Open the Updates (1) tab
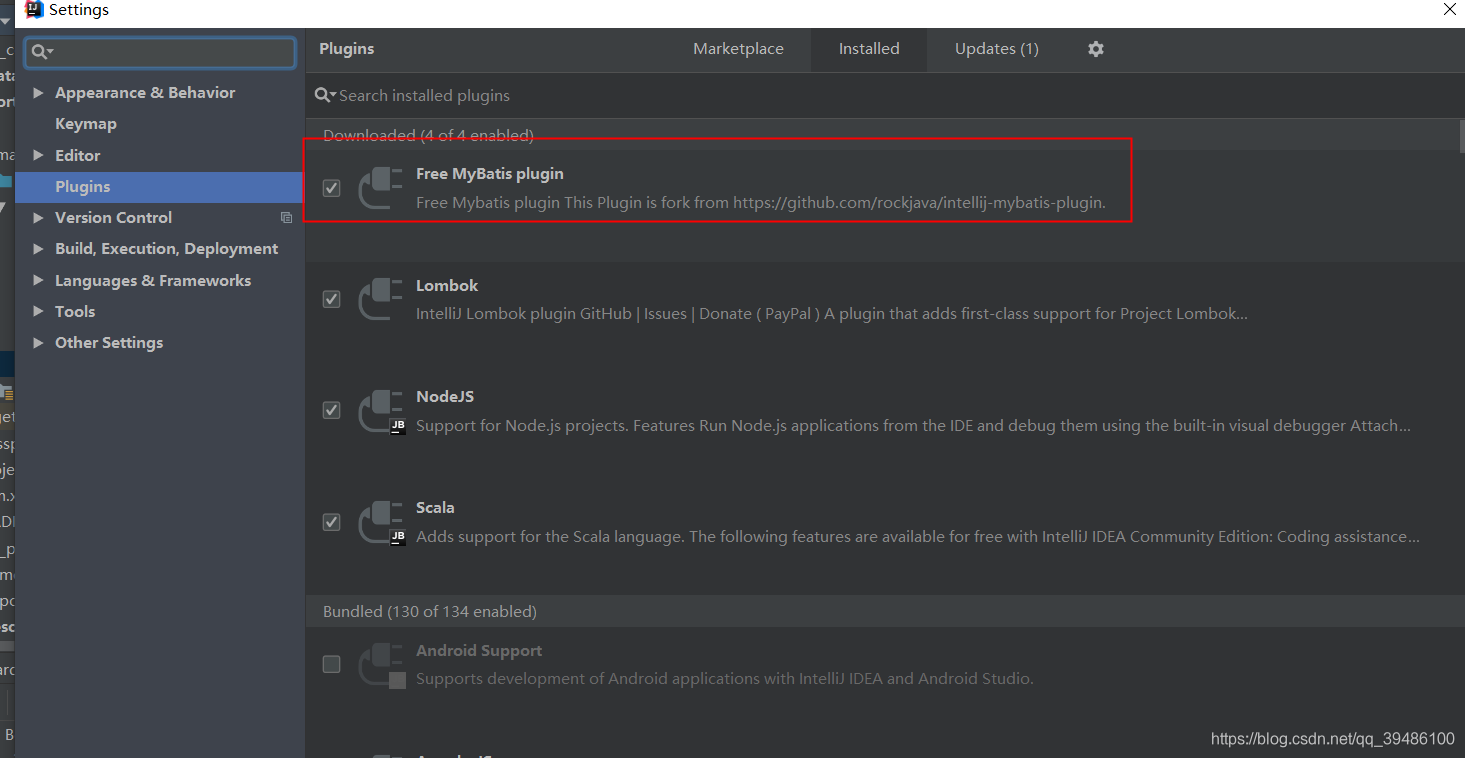 tap(996, 49)
